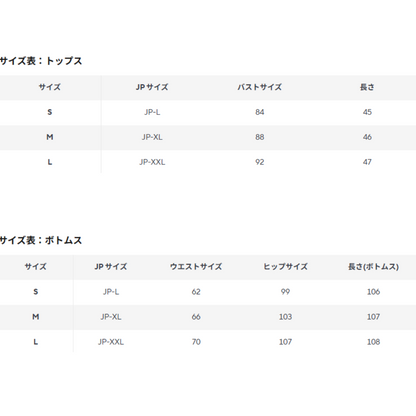Image resolution: width=416 pixels, height=416 pixels.
Task: Select waist value 62
Action: point(196,292)
